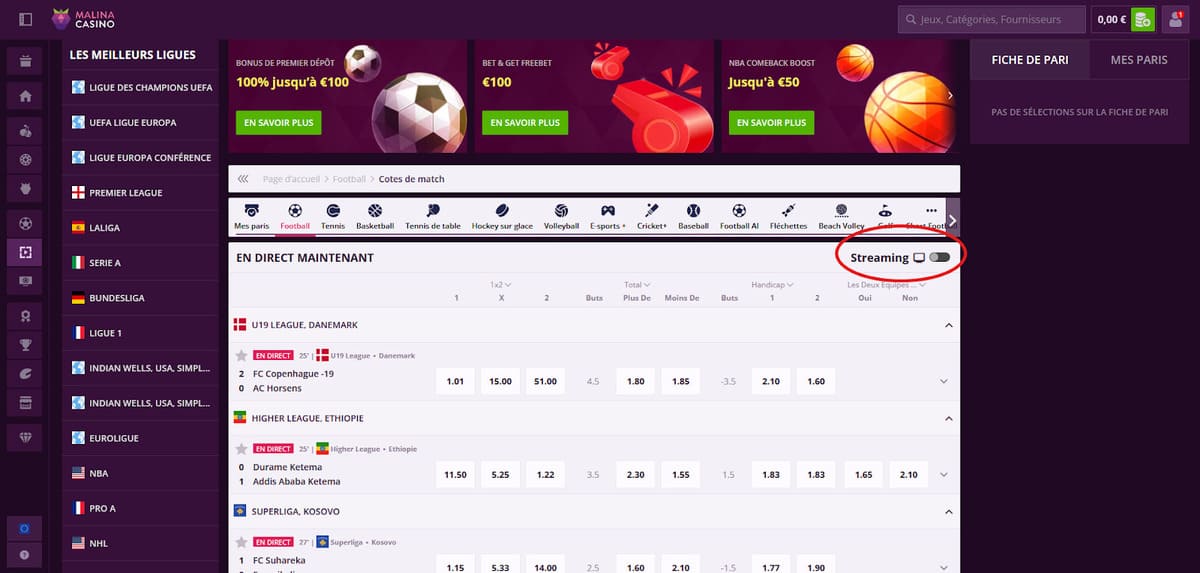Click the Jeux, Catégories, Fournisseurs search field
The height and width of the screenshot is (573, 1200).
992,19
